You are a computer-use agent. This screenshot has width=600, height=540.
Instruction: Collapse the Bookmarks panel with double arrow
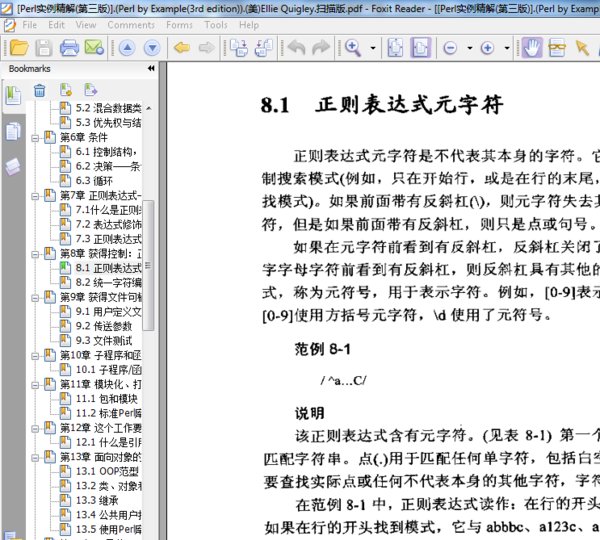pyautogui.click(x=151, y=69)
